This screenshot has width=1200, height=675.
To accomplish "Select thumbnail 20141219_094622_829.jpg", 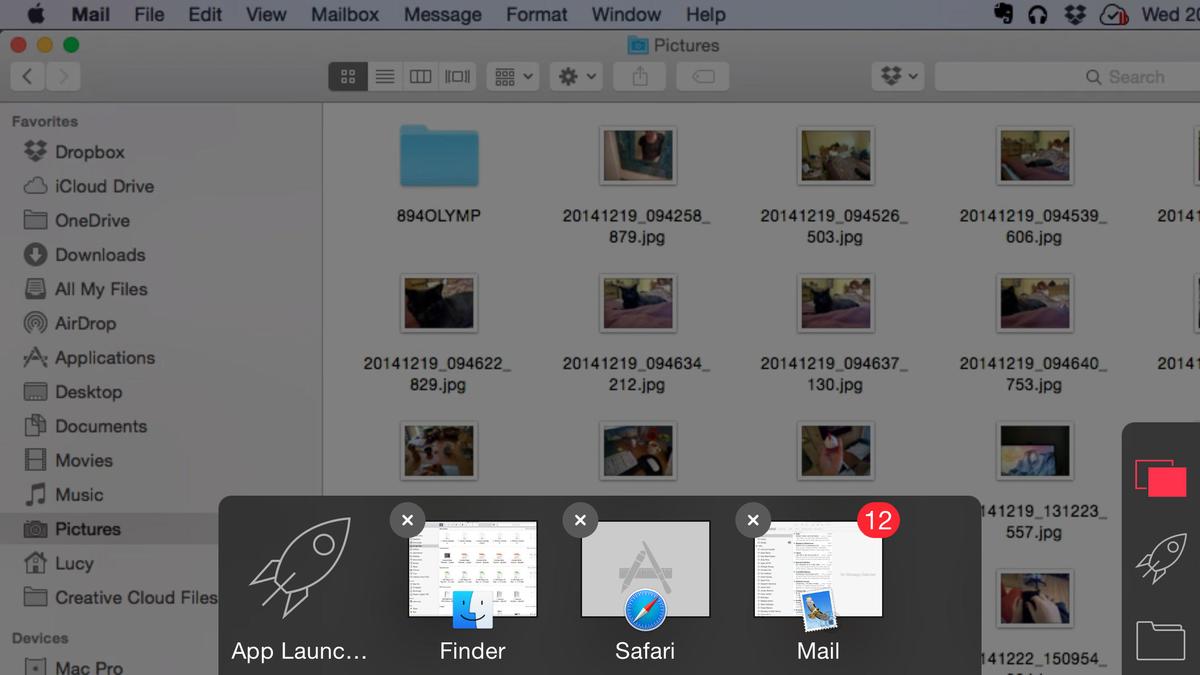I will tap(439, 304).
